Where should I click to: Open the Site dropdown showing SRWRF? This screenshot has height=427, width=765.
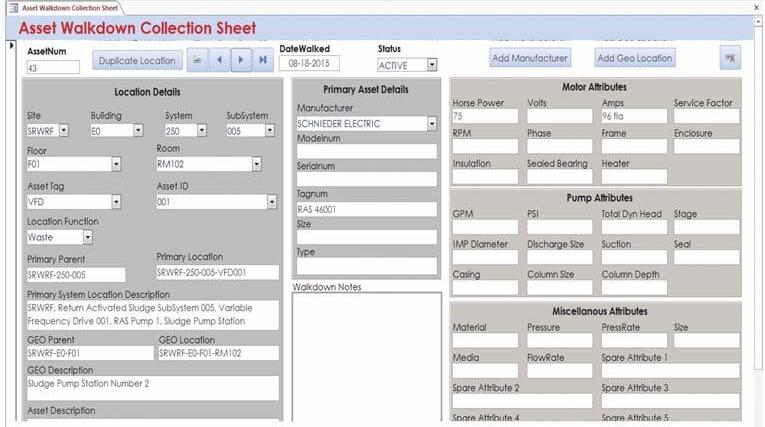click(64, 130)
